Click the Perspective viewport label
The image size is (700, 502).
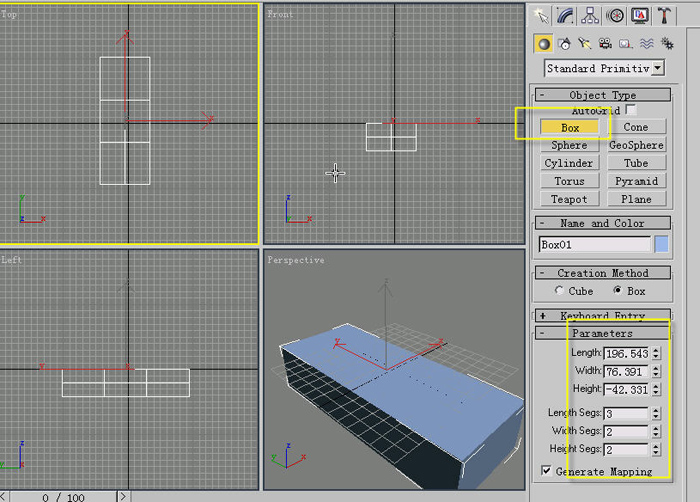click(296, 260)
